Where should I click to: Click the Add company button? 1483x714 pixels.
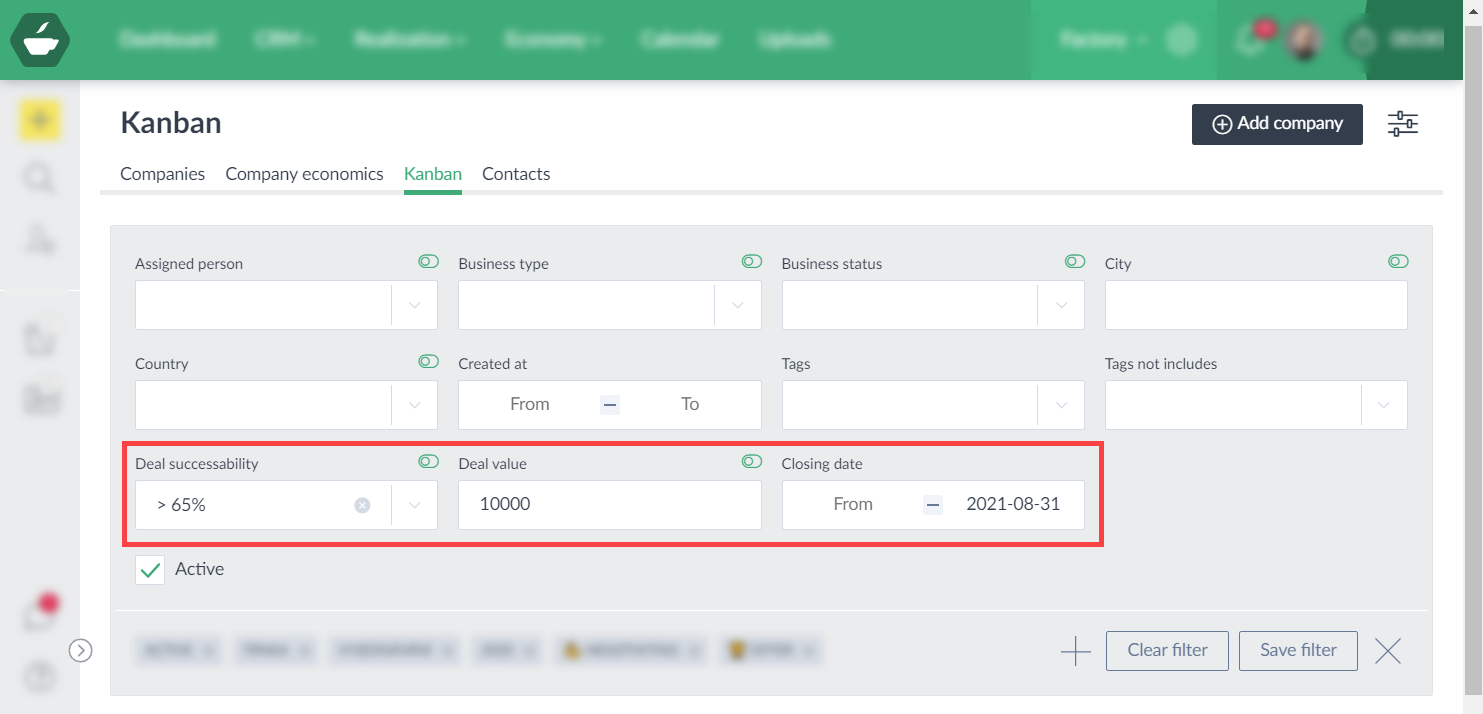pos(1277,124)
